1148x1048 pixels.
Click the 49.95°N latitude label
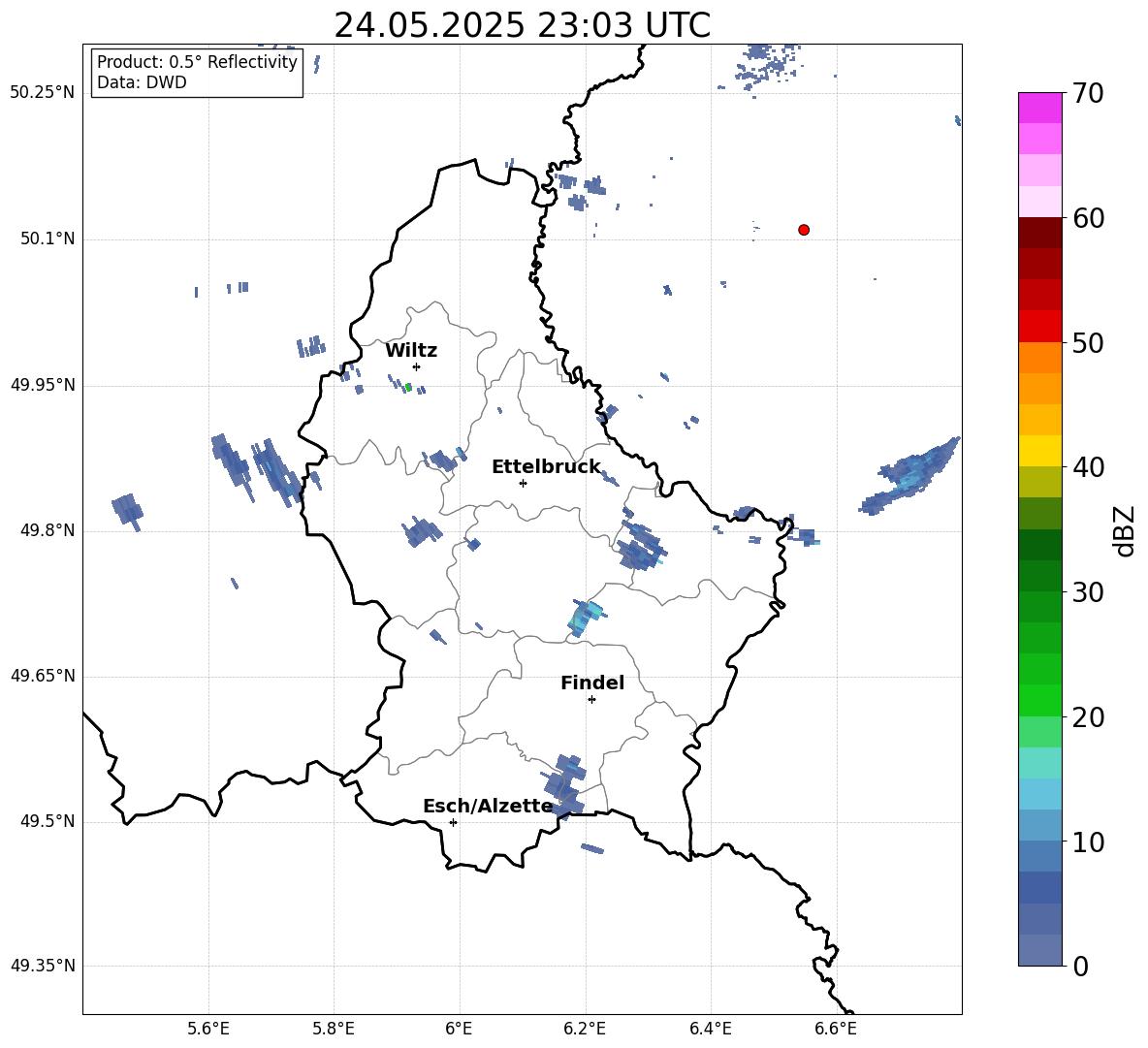(43, 385)
